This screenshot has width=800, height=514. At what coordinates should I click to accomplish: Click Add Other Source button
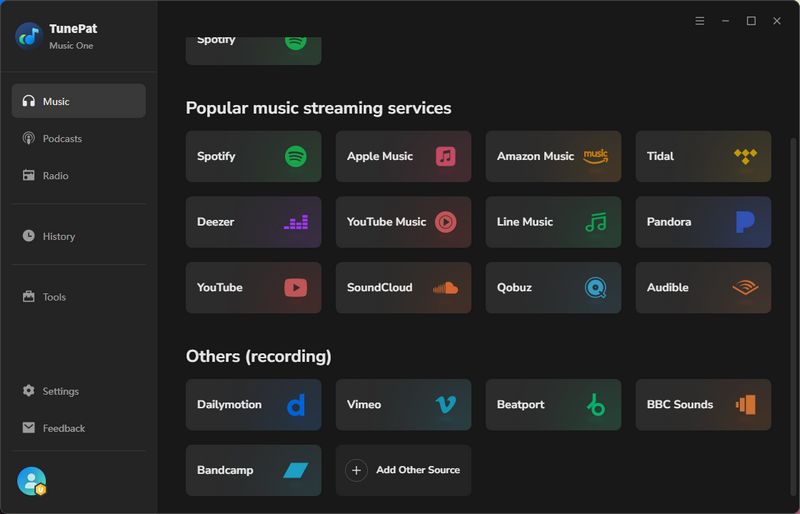pos(404,471)
